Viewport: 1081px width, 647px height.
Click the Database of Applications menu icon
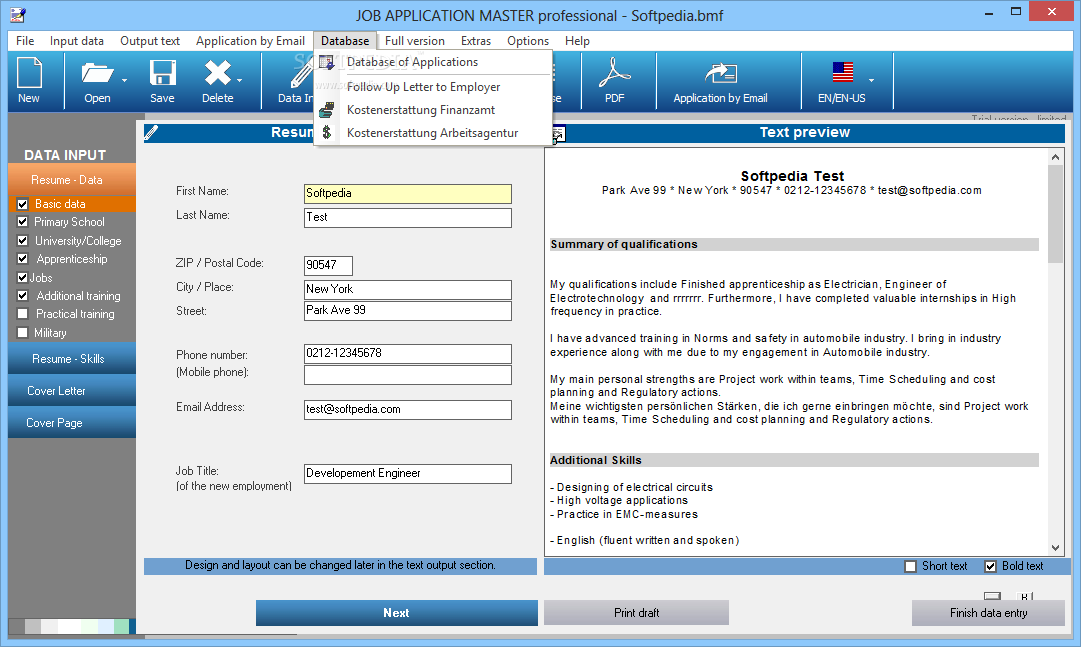(x=327, y=62)
